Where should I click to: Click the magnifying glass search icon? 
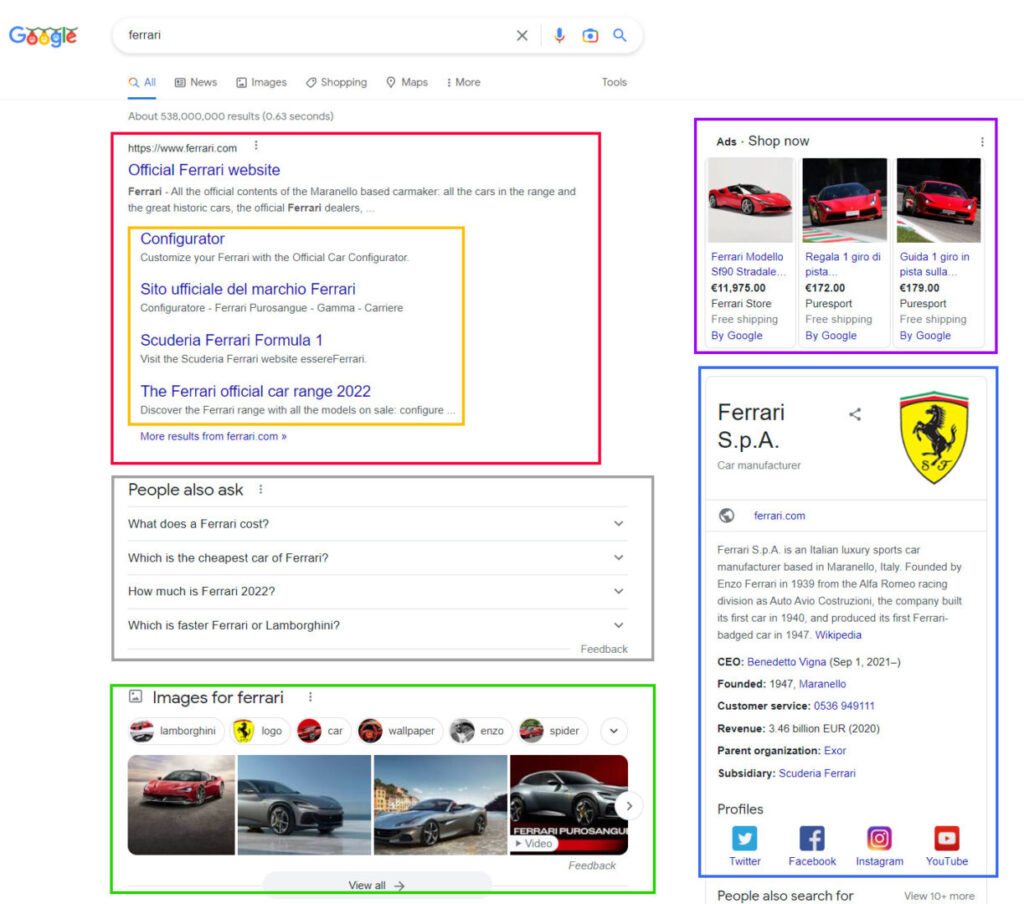[620, 35]
